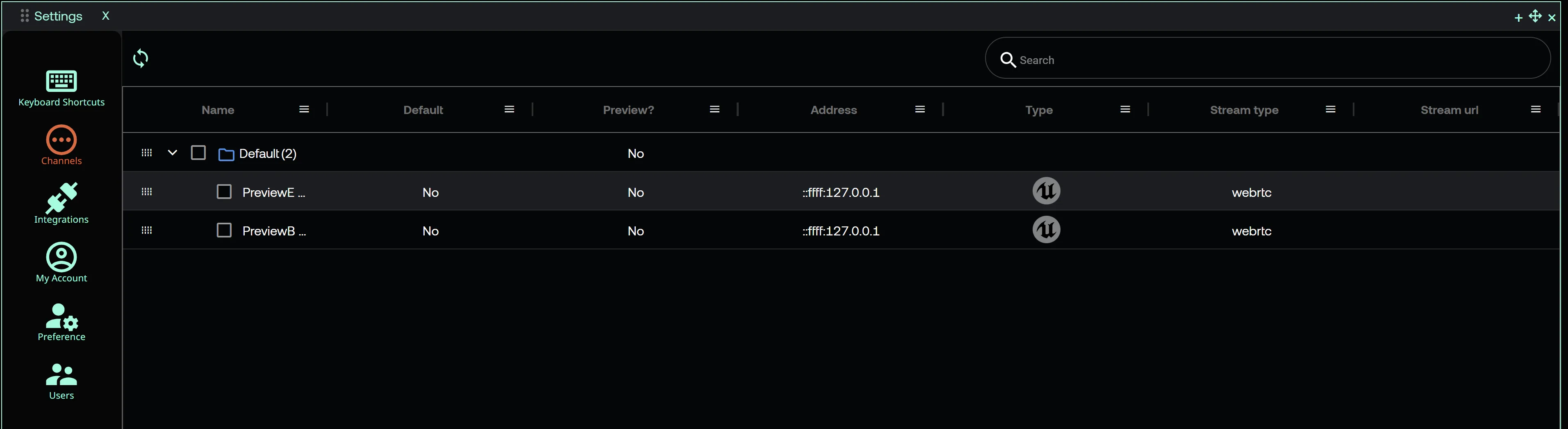Open Keyboard Shortcuts settings
Viewport: 1568px width, 429px height.
point(61,82)
